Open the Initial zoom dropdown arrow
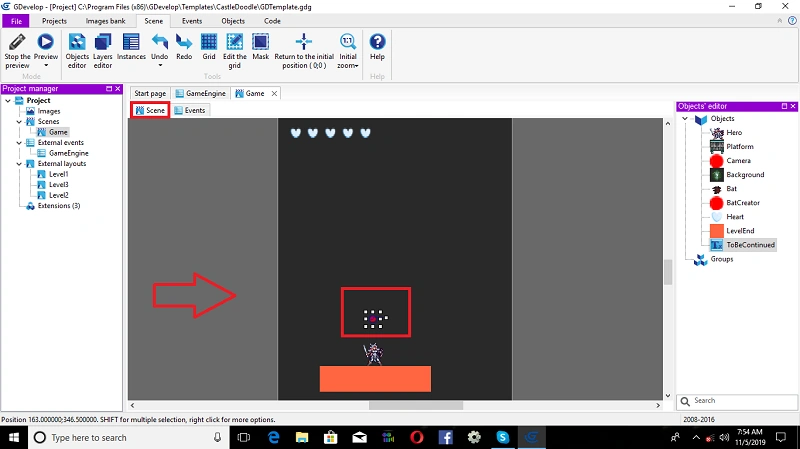The height and width of the screenshot is (449, 800). click(356, 66)
